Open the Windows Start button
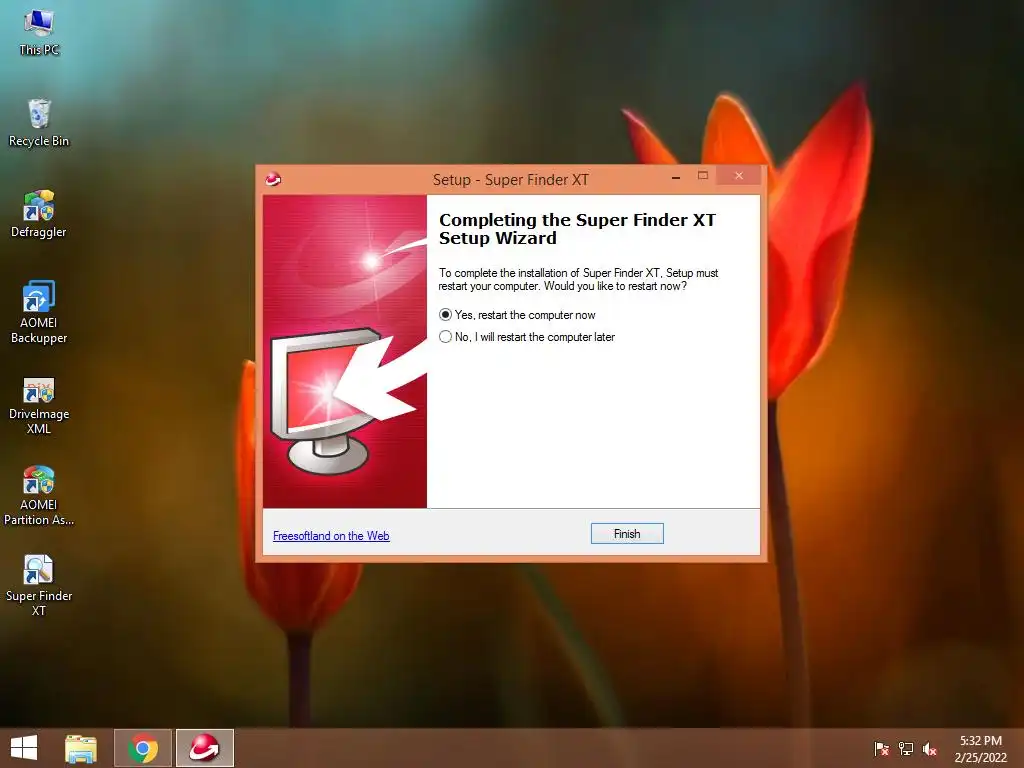Viewport: 1024px width, 768px height. click(x=24, y=748)
